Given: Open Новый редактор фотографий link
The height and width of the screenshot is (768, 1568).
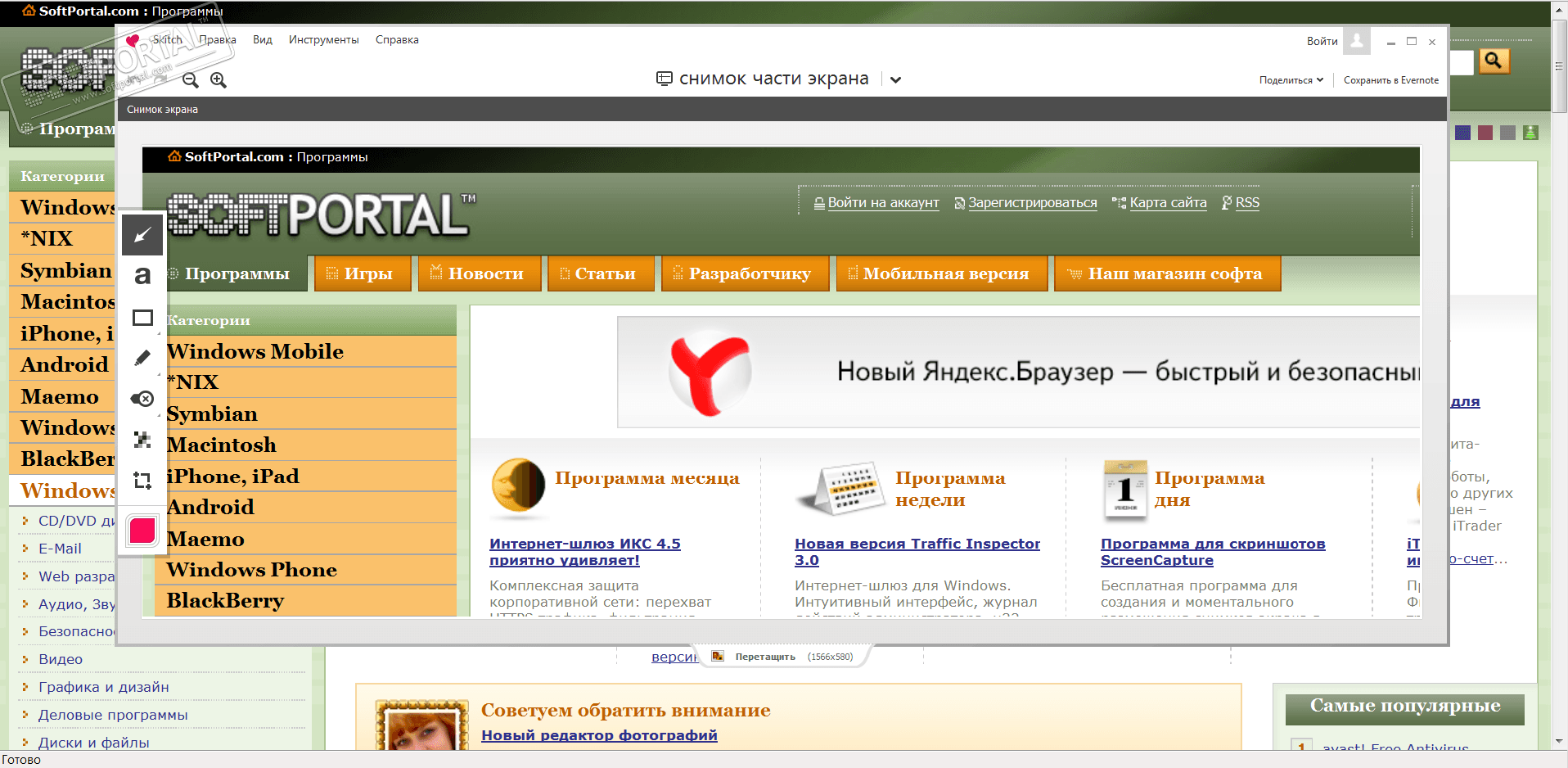Looking at the screenshot, I should pos(599,735).
